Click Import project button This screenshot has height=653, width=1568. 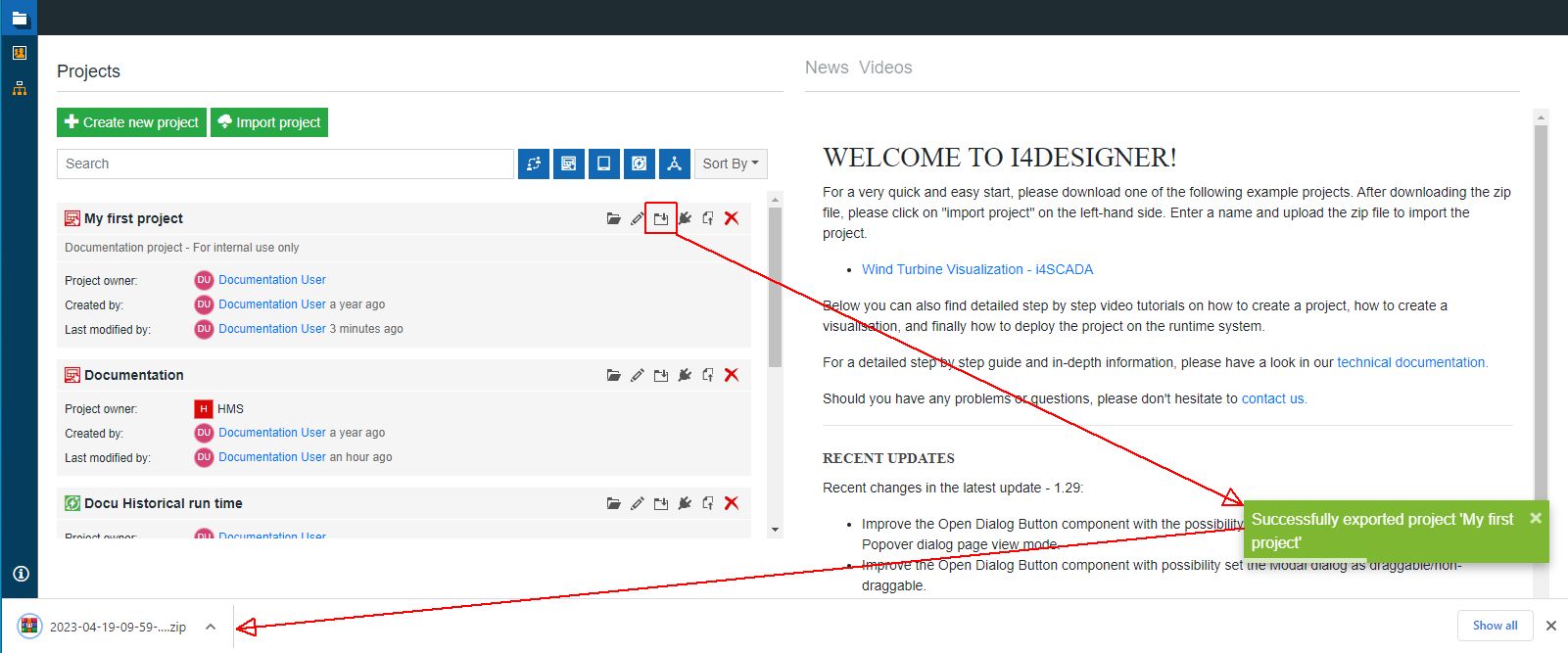[269, 122]
